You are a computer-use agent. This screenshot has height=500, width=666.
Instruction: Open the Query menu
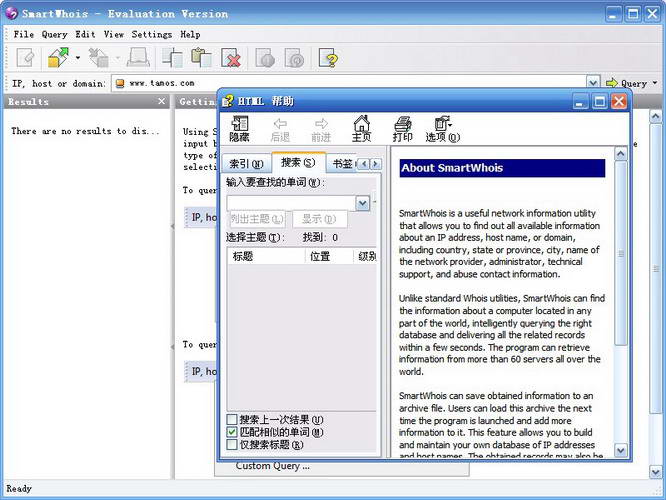pyautogui.click(x=54, y=34)
